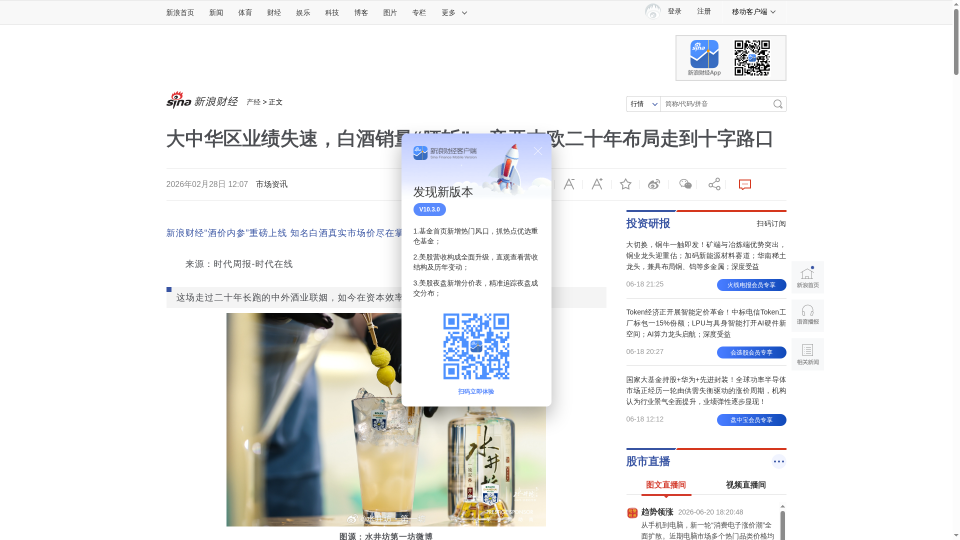Open the 行情 search type dropdown
The height and width of the screenshot is (540, 960).
(x=643, y=104)
